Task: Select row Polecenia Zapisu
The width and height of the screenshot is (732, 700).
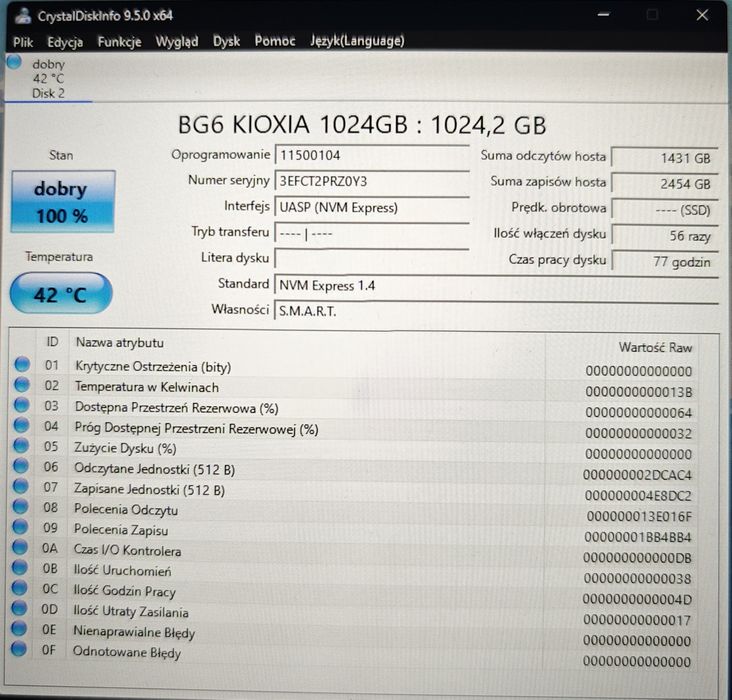Action: (x=355, y=532)
